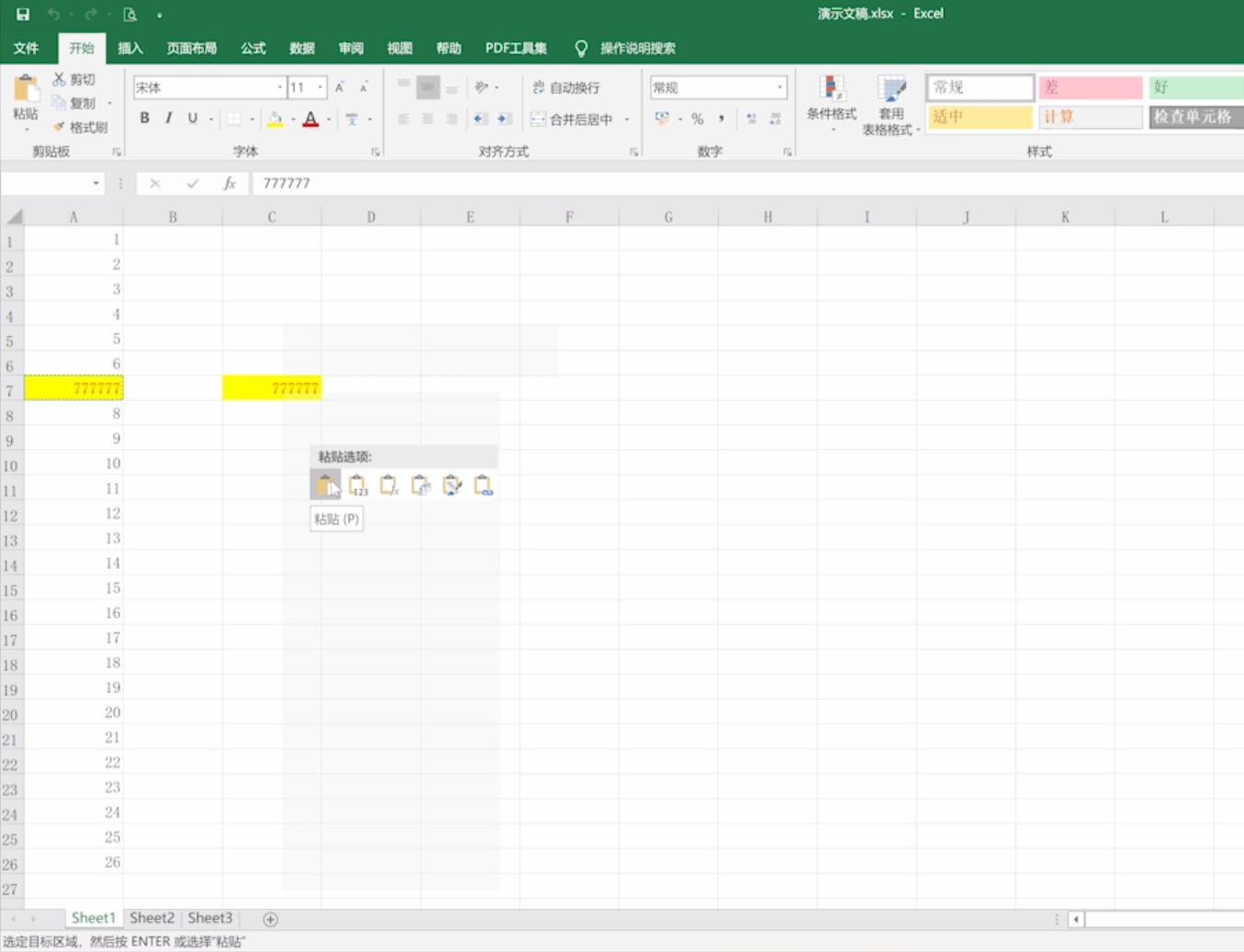This screenshot has height=952, width=1244.
Task: Open the font name 宋体 dropdown
Action: point(280,87)
